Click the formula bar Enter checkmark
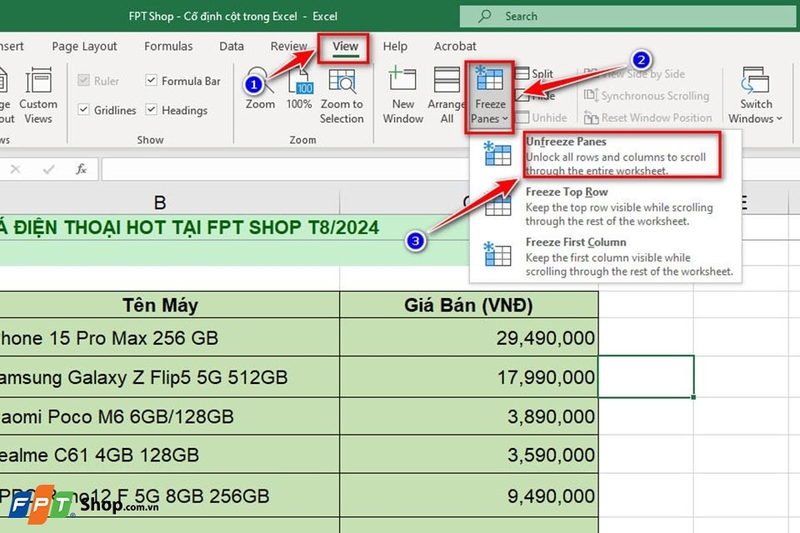Image resolution: width=800 pixels, height=533 pixels. click(x=48, y=169)
